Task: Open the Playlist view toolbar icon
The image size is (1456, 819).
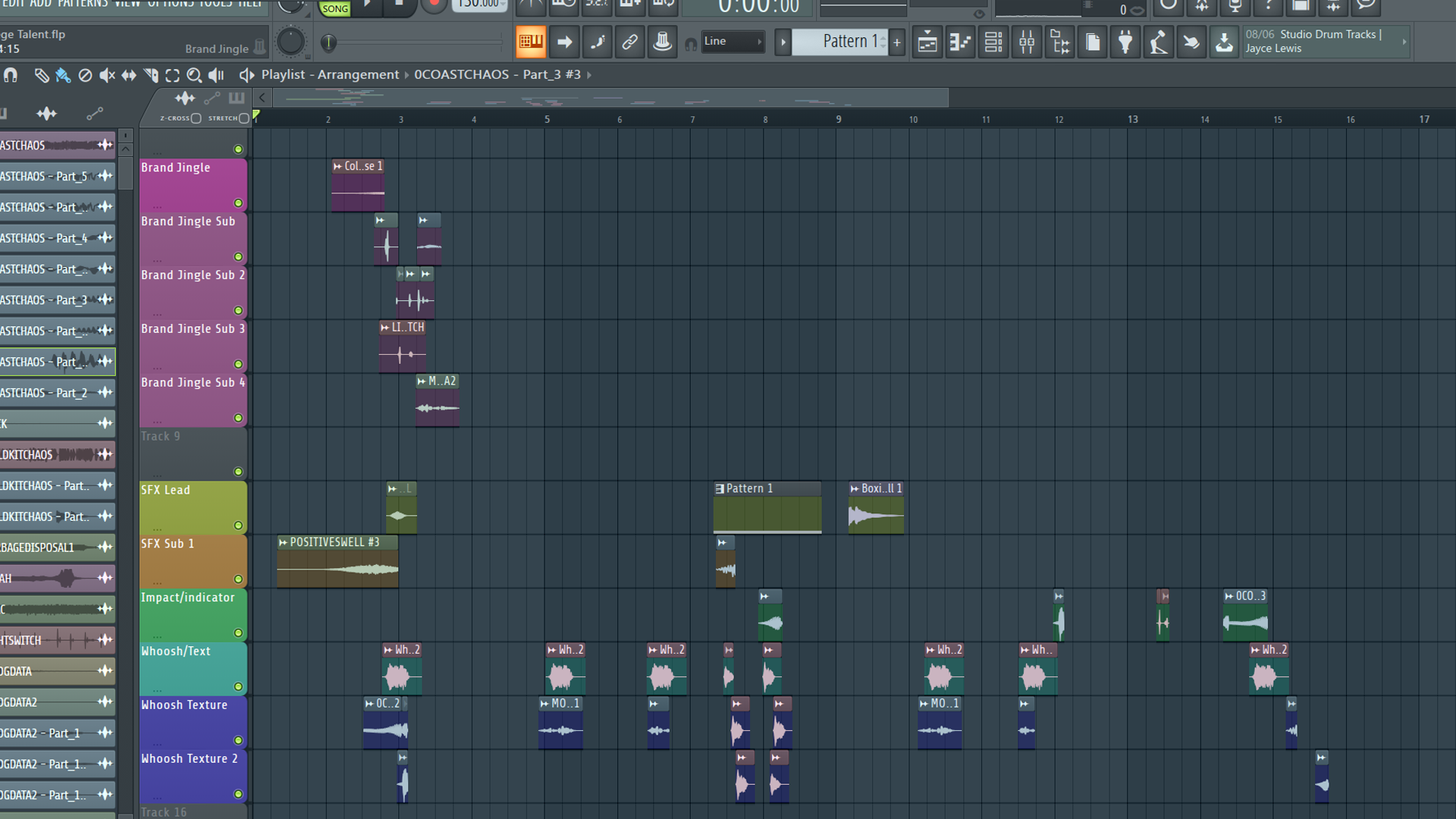Action: point(927,42)
